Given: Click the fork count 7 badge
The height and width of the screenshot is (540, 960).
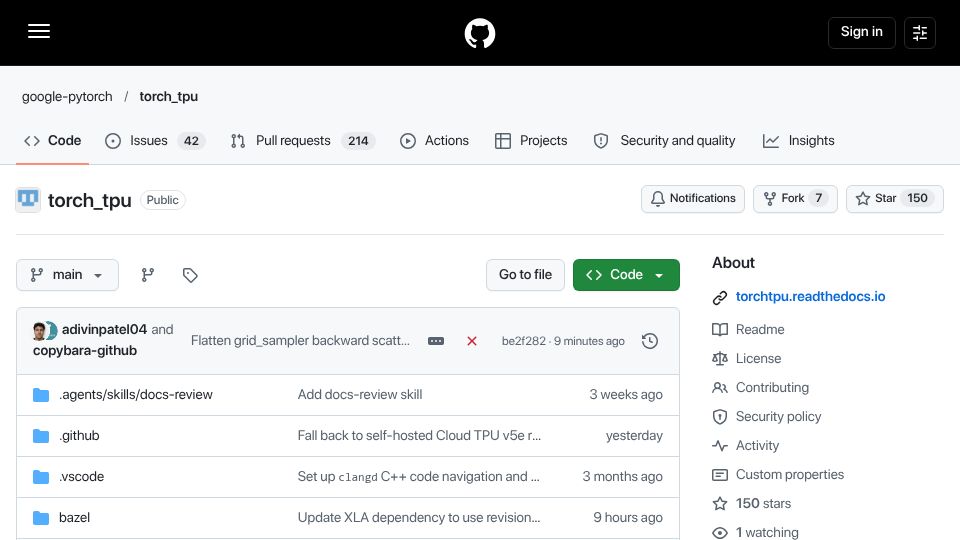Looking at the screenshot, I should (x=819, y=198).
